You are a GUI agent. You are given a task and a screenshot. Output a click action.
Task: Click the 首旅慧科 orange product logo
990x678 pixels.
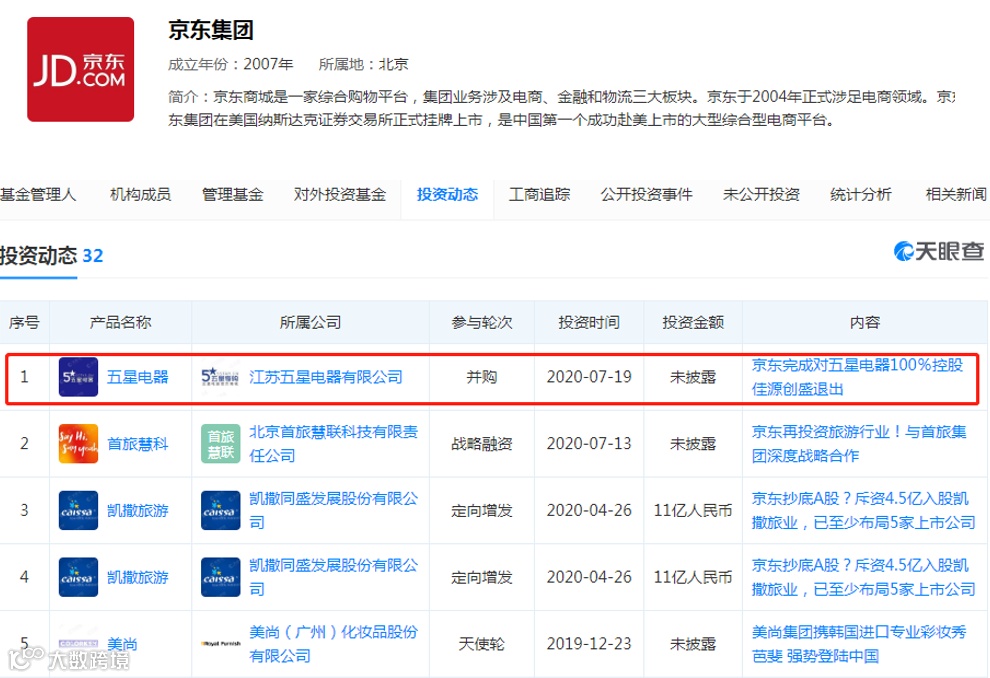78,444
